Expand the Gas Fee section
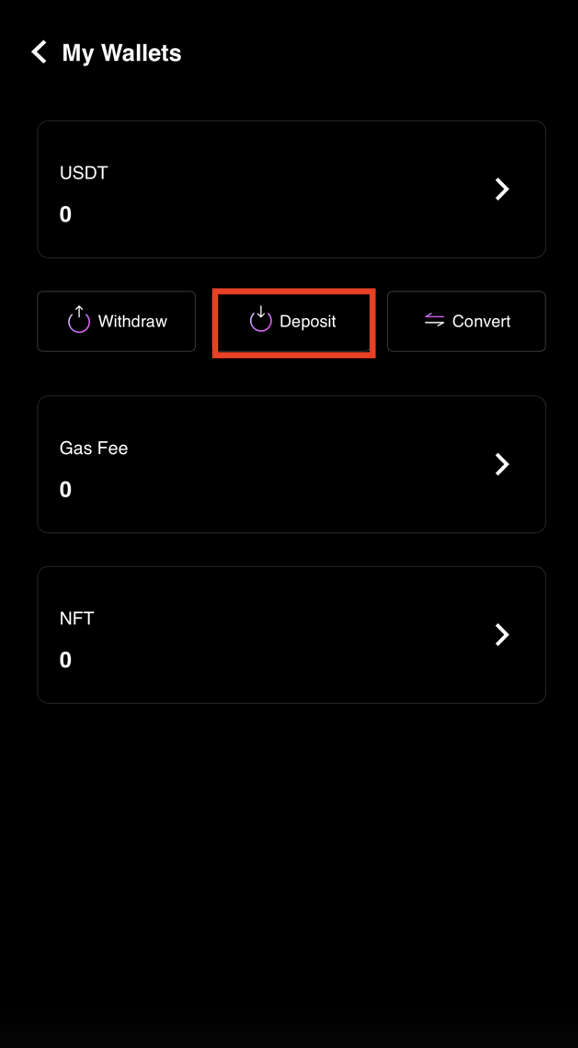Viewport: 578px width, 1048px height. [291, 464]
